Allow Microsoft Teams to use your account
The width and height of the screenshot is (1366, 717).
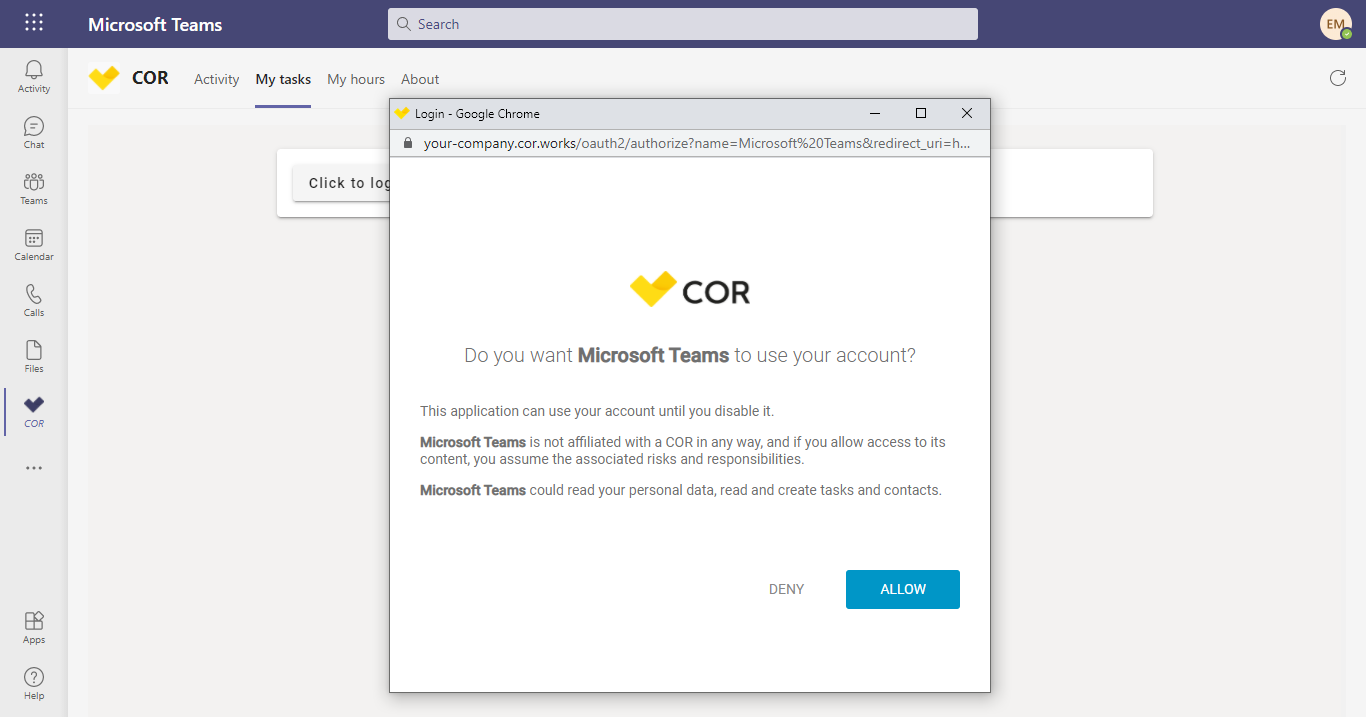point(903,589)
